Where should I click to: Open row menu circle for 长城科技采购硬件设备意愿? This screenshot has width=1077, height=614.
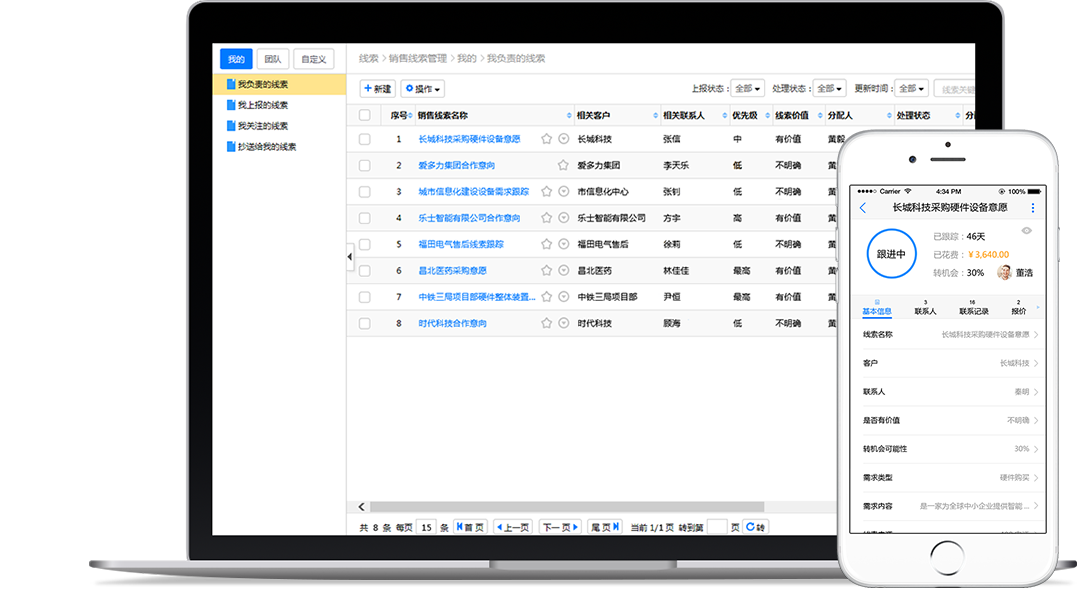click(x=564, y=139)
